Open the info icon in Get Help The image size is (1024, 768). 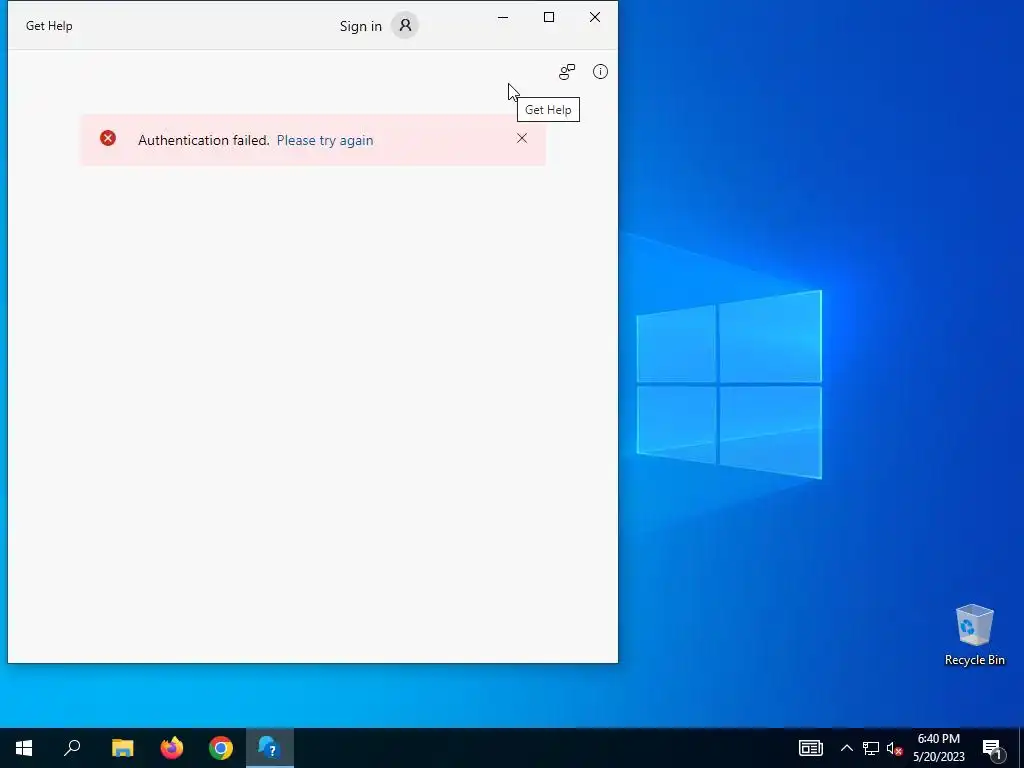(x=600, y=72)
